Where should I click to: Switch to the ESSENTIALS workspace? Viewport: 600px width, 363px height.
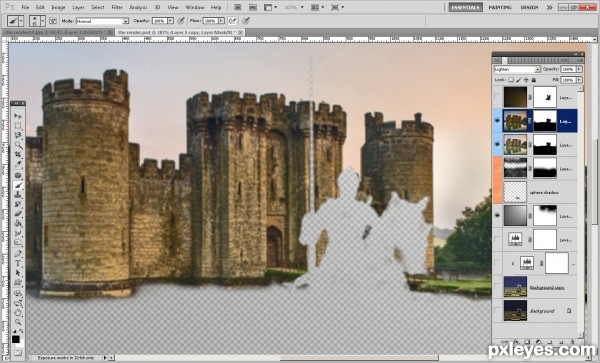point(465,7)
